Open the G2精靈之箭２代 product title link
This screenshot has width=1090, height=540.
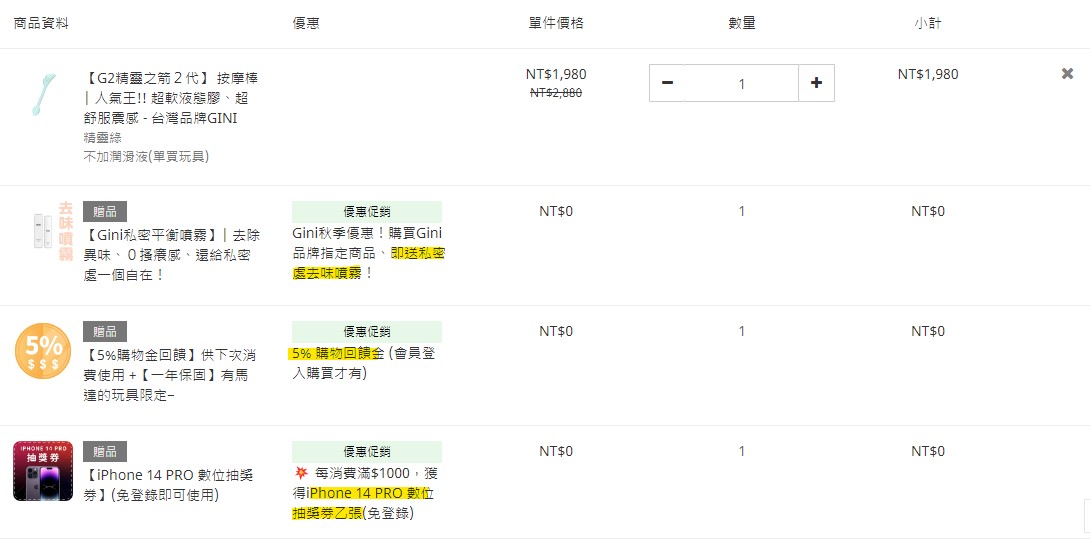click(171, 97)
